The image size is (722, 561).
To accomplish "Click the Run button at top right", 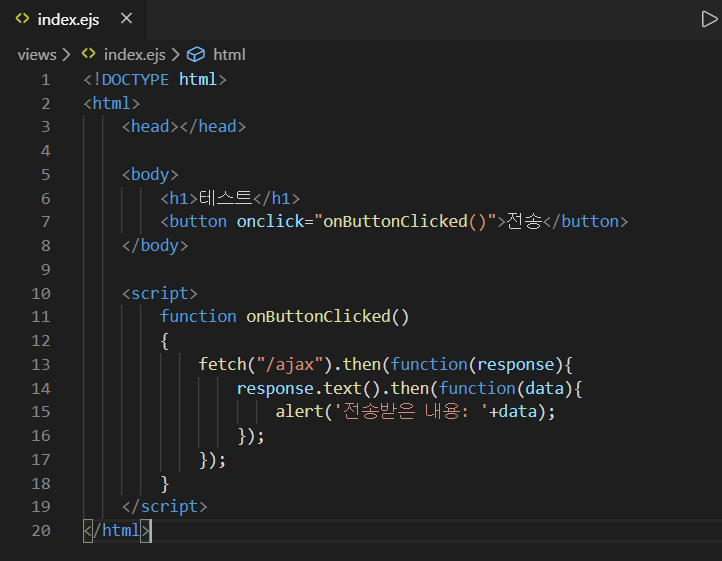I will (709, 19).
